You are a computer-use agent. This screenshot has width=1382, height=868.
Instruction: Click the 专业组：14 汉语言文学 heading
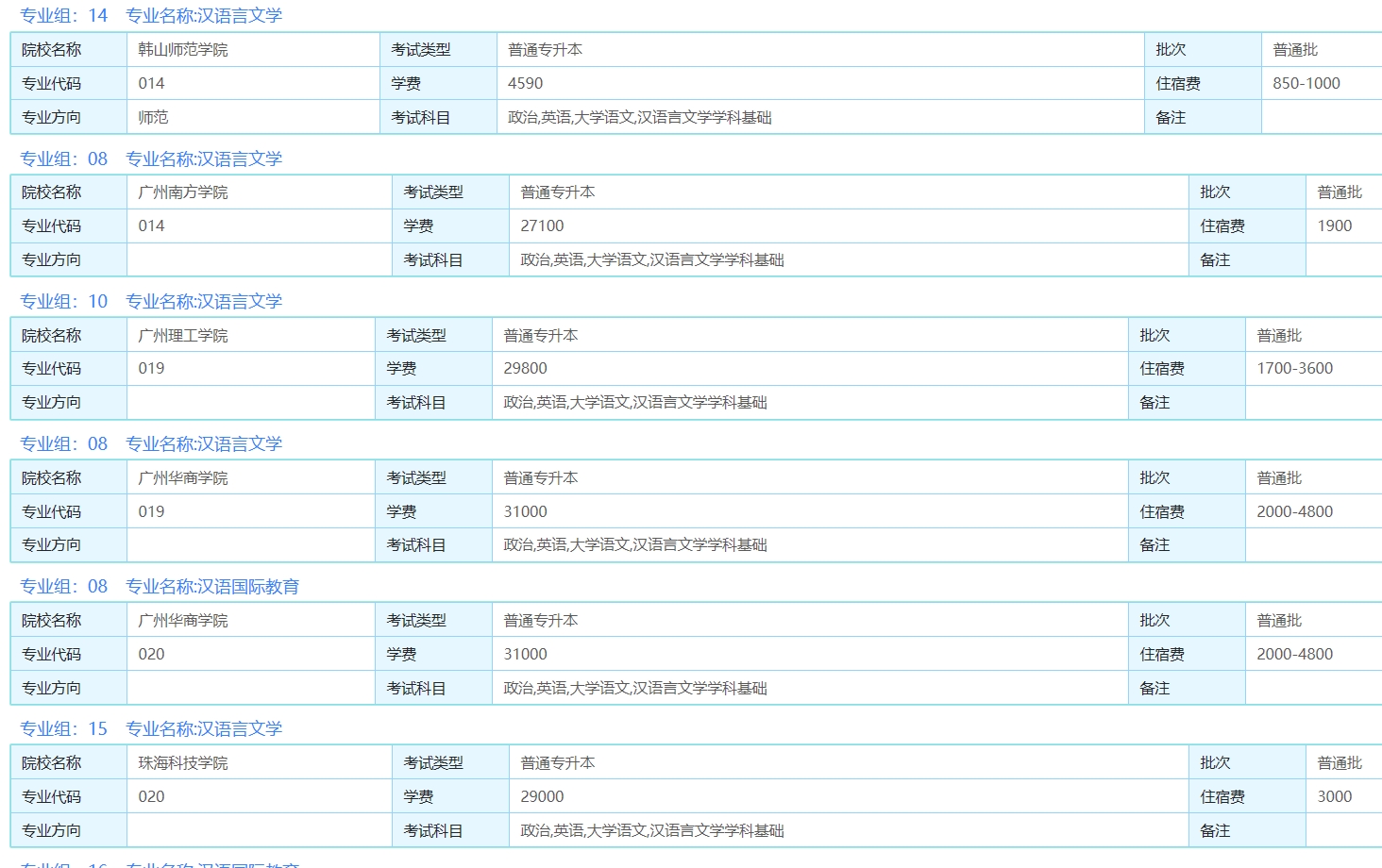[x=151, y=15]
